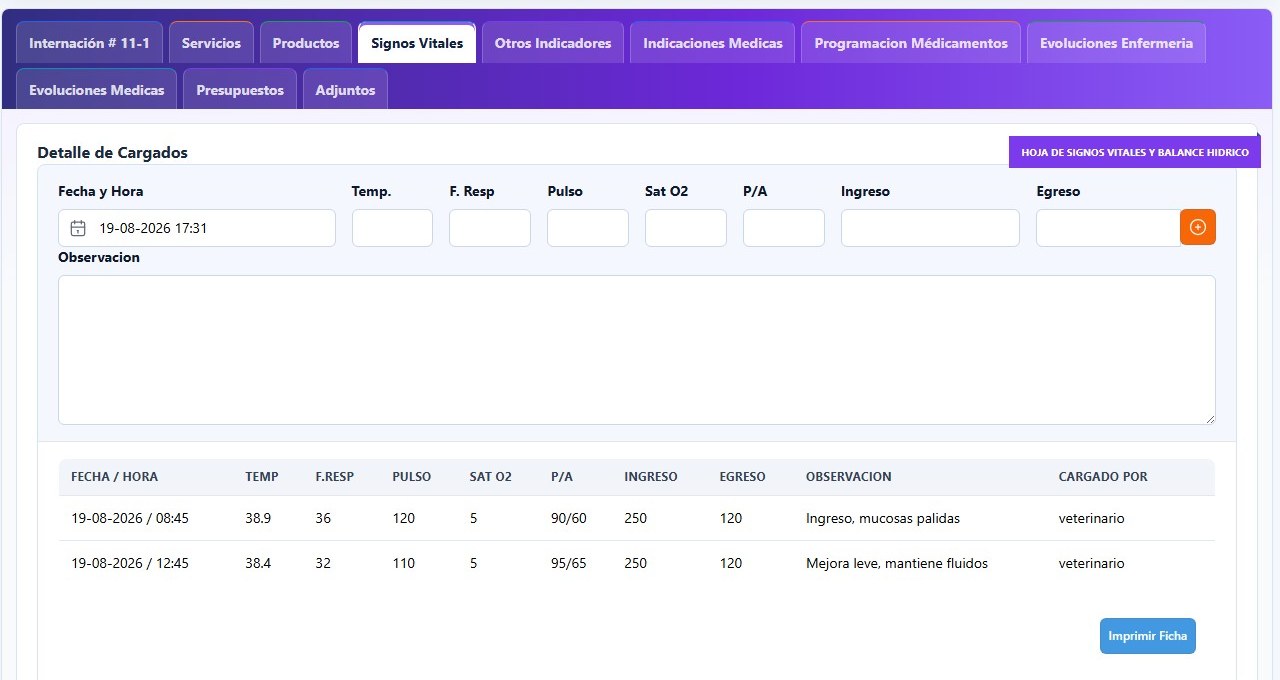Open Programacion Médicamentos tab
This screenshot has height=680, width=1280.
[x=911, y=43]
